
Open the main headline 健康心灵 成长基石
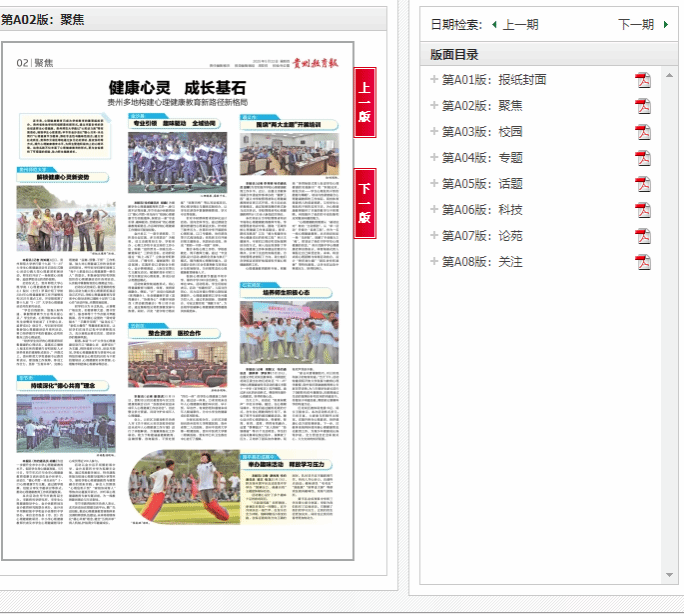click(x=177, y=88)
